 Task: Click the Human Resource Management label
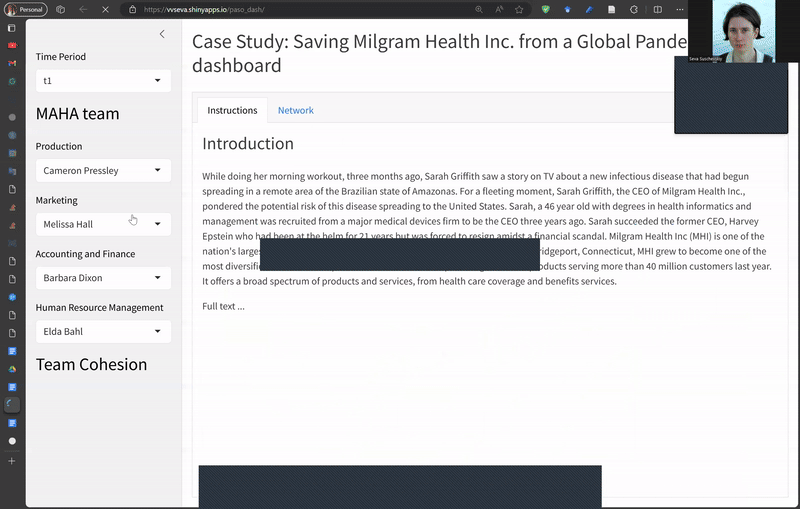tap(99, 308)
